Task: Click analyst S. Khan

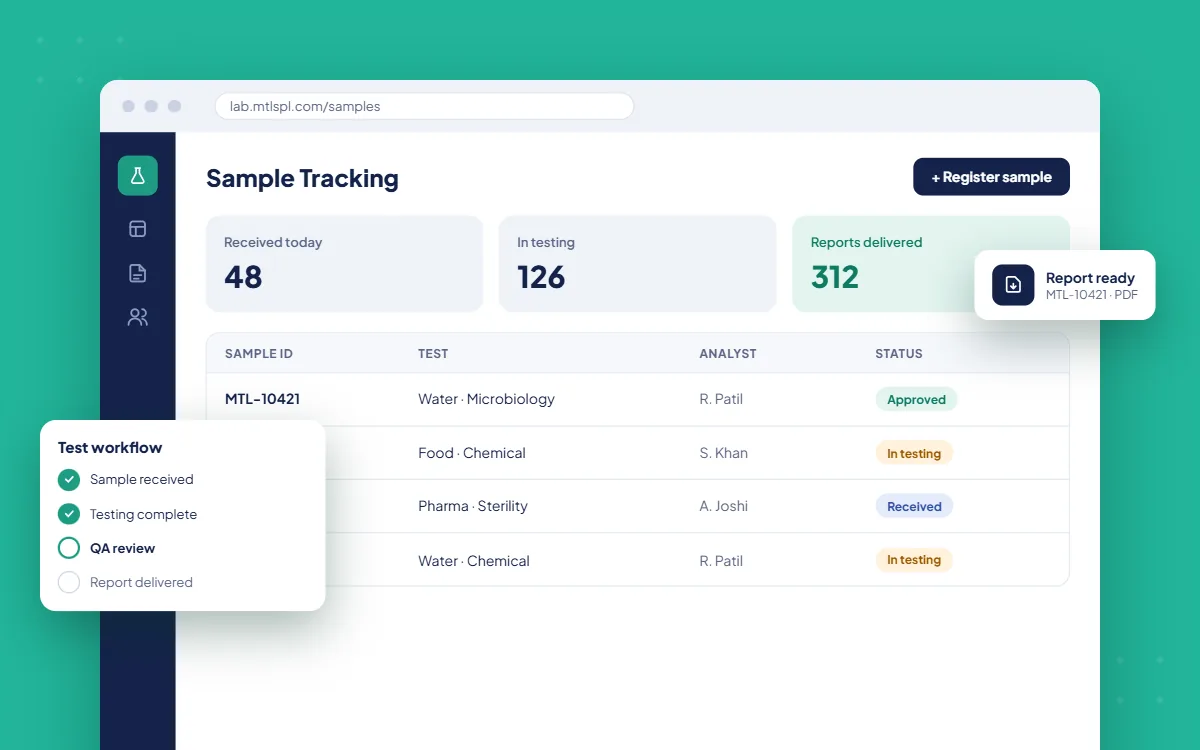Action: pos(724,453)
